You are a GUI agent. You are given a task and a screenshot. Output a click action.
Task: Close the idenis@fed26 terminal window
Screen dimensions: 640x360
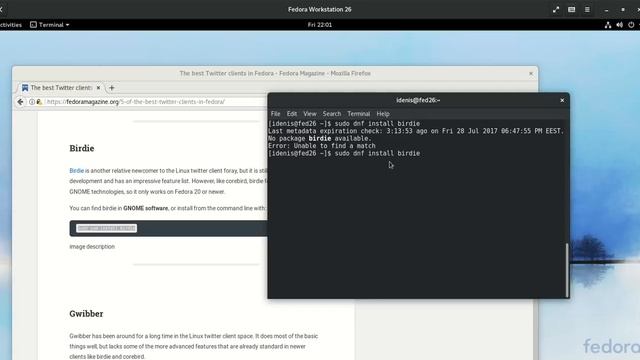562,100
